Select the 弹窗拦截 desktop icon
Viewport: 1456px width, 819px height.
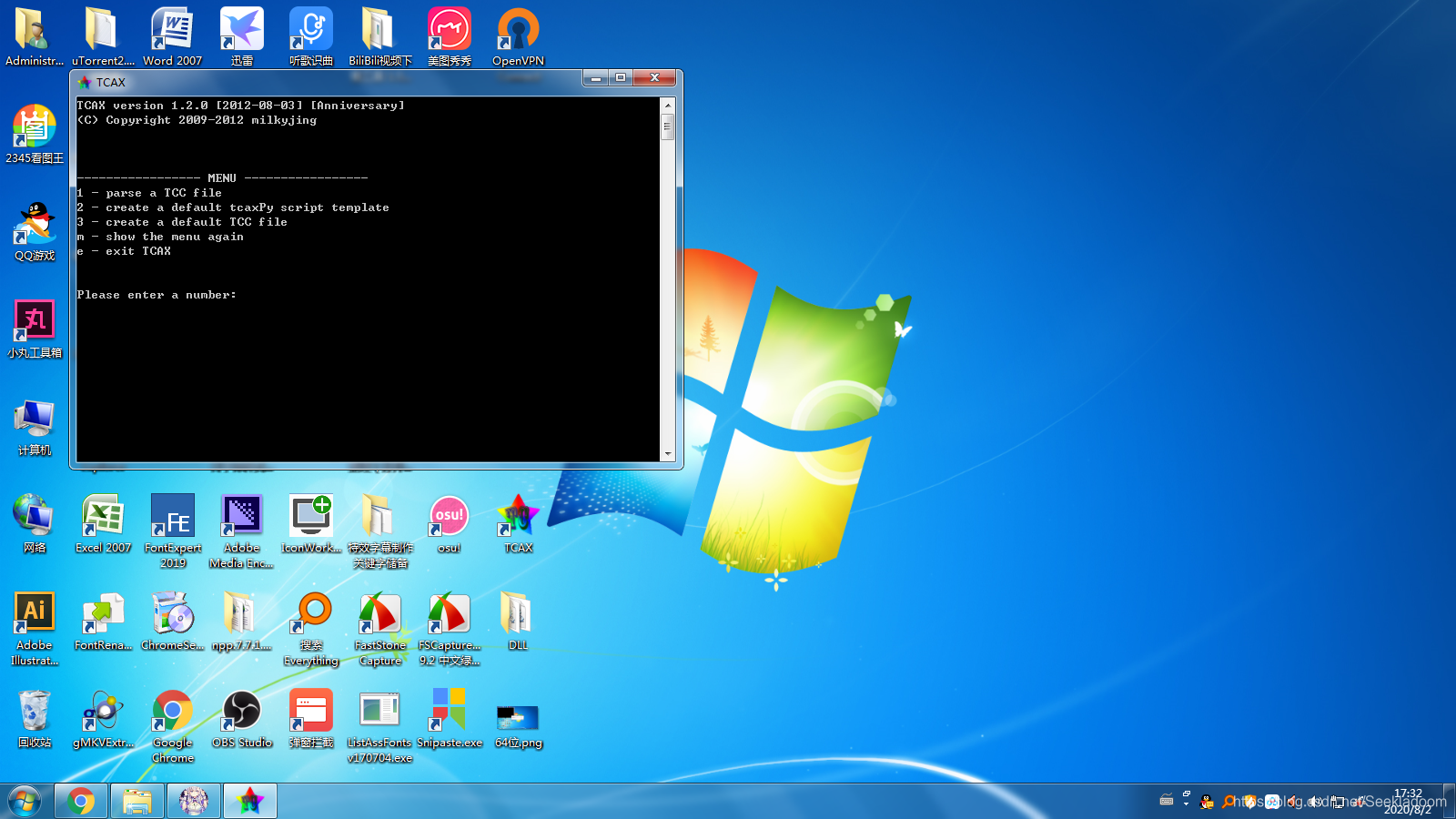311,718
